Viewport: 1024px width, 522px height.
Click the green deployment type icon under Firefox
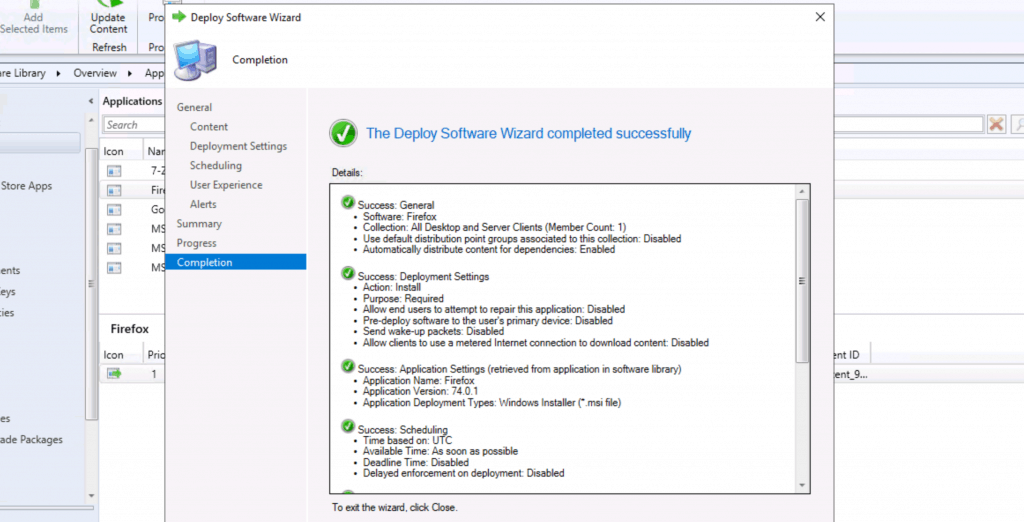click(114, 374)
